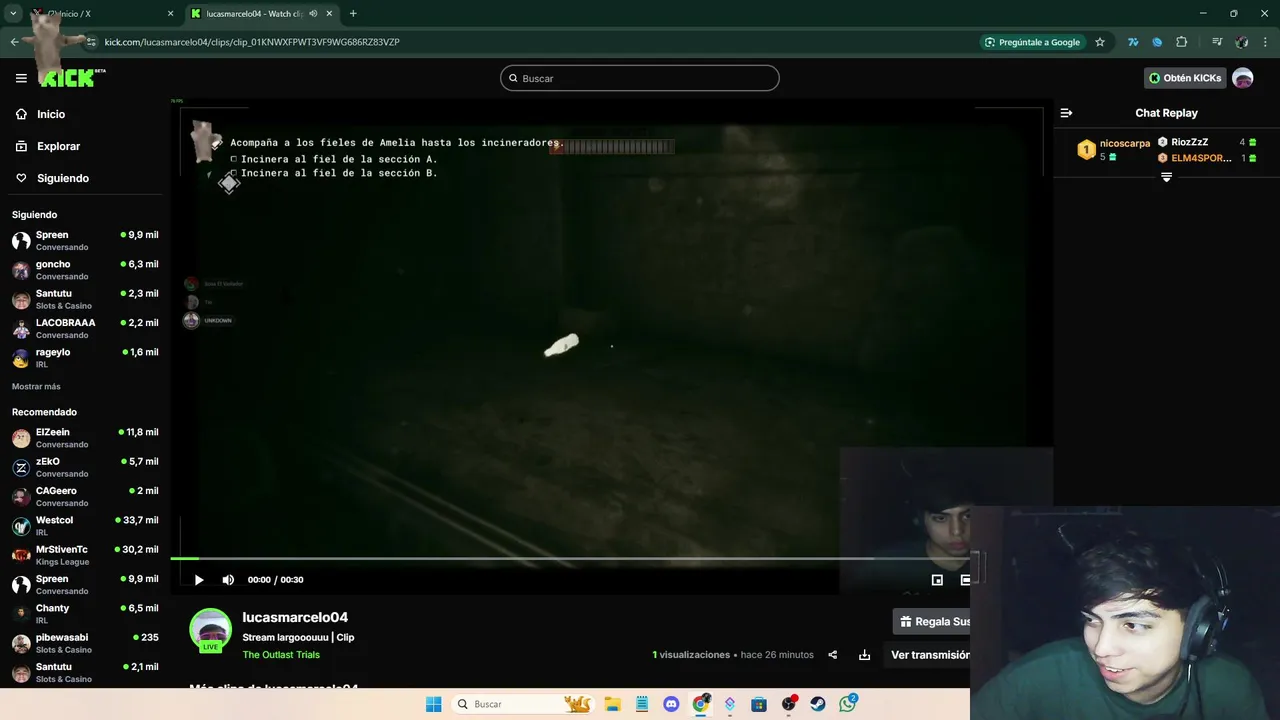Open rageylo channel in sidebar
Viewport: 1280px width, 720px height.
(x=85, y=358)
